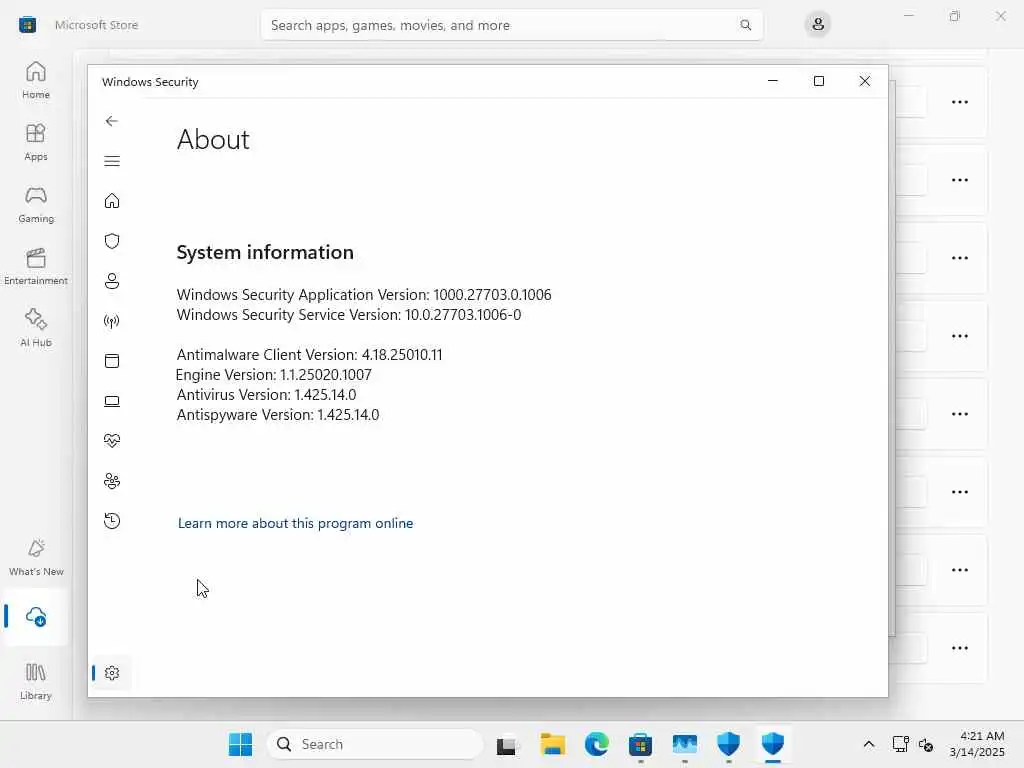This screenshot has height=768, width=1024.
Task: Open Account protection person icon
Action: pos(112,281)
